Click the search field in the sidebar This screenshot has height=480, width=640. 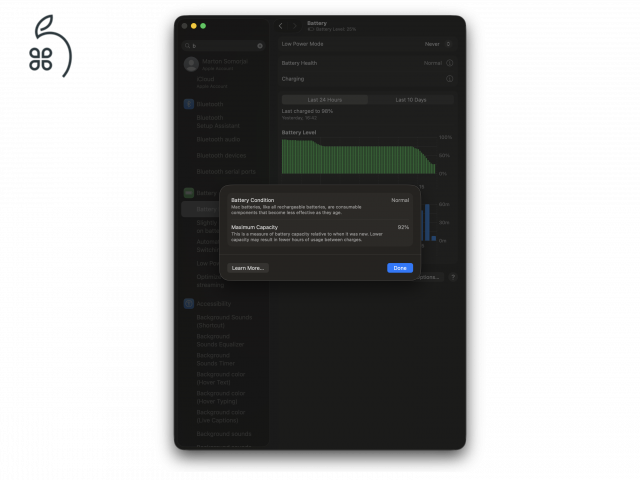[x=223, y=46]
